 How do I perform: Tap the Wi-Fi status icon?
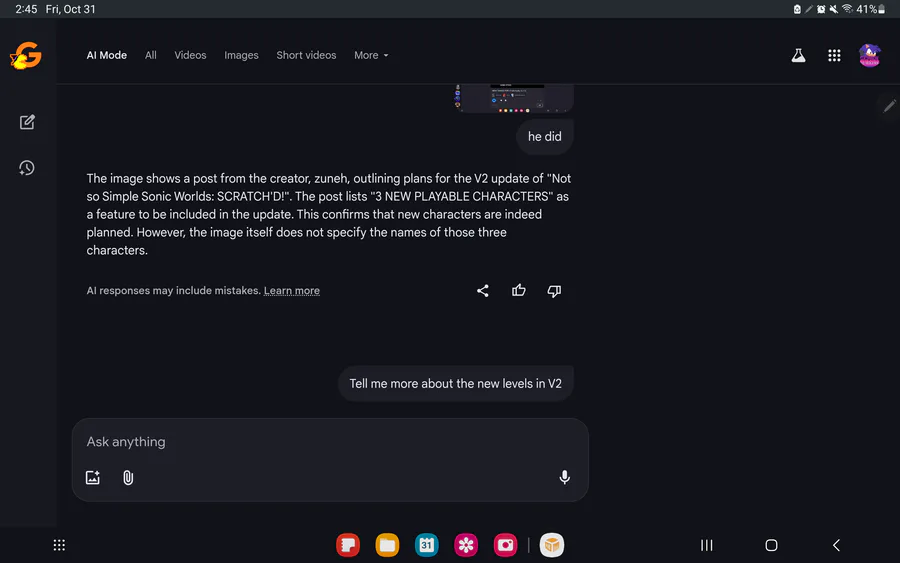click(847, 9)
